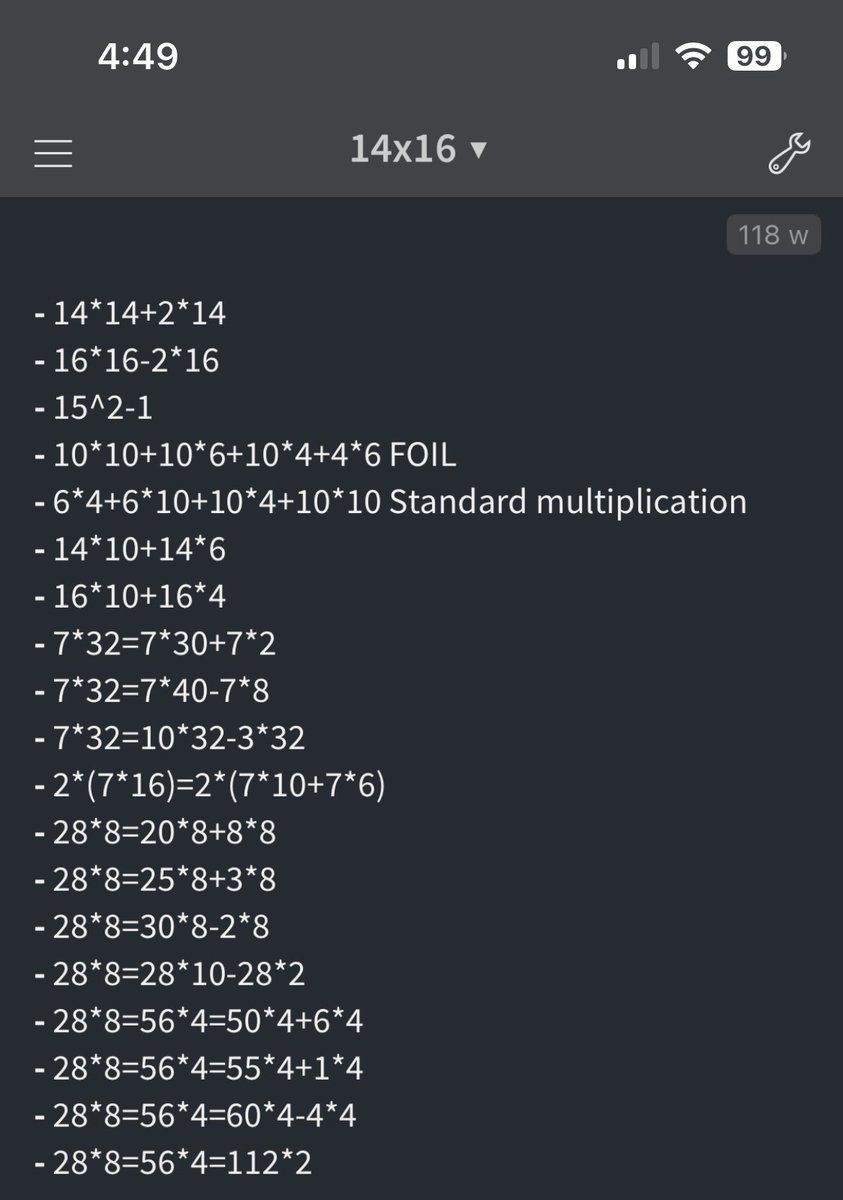This screenshot has width=843, height=1200.
Task: Expand the 14x16 title dropdown arrow
Action: tap(478, 151)
